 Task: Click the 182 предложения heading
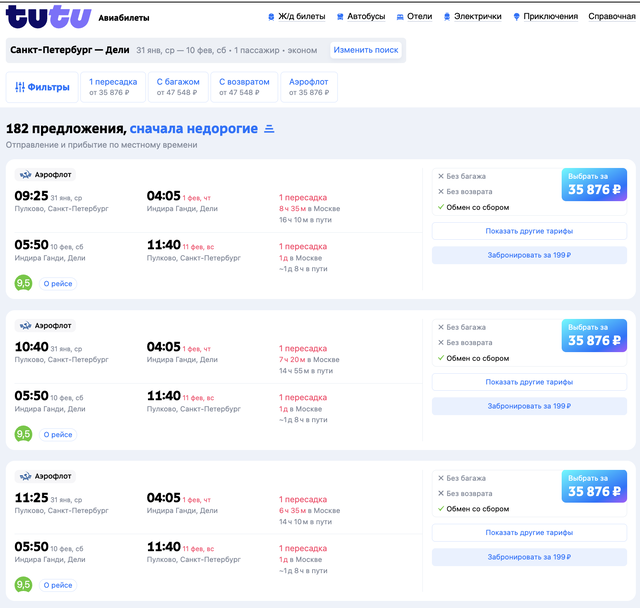(66, 129)
